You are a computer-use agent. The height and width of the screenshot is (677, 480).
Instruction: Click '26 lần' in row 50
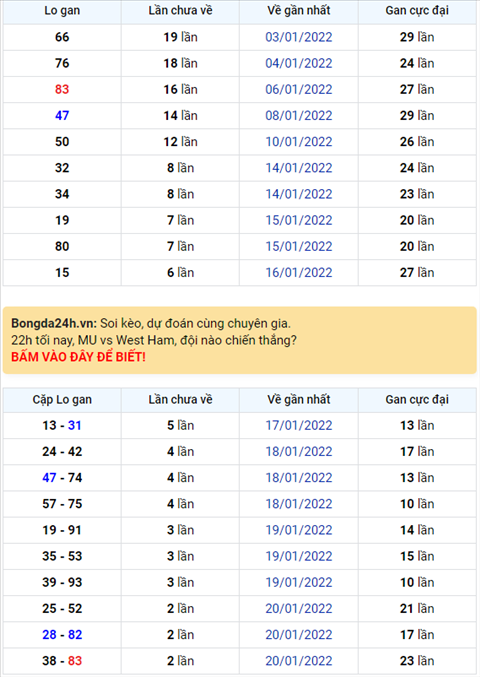pos(417,142)
